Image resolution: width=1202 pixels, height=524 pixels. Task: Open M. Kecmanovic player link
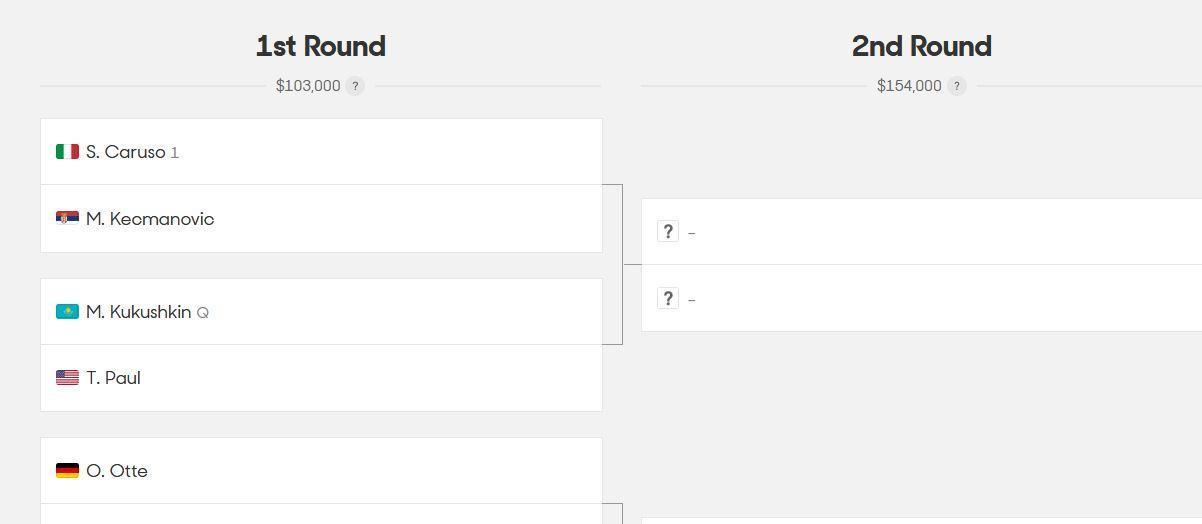tap(150, 219)
